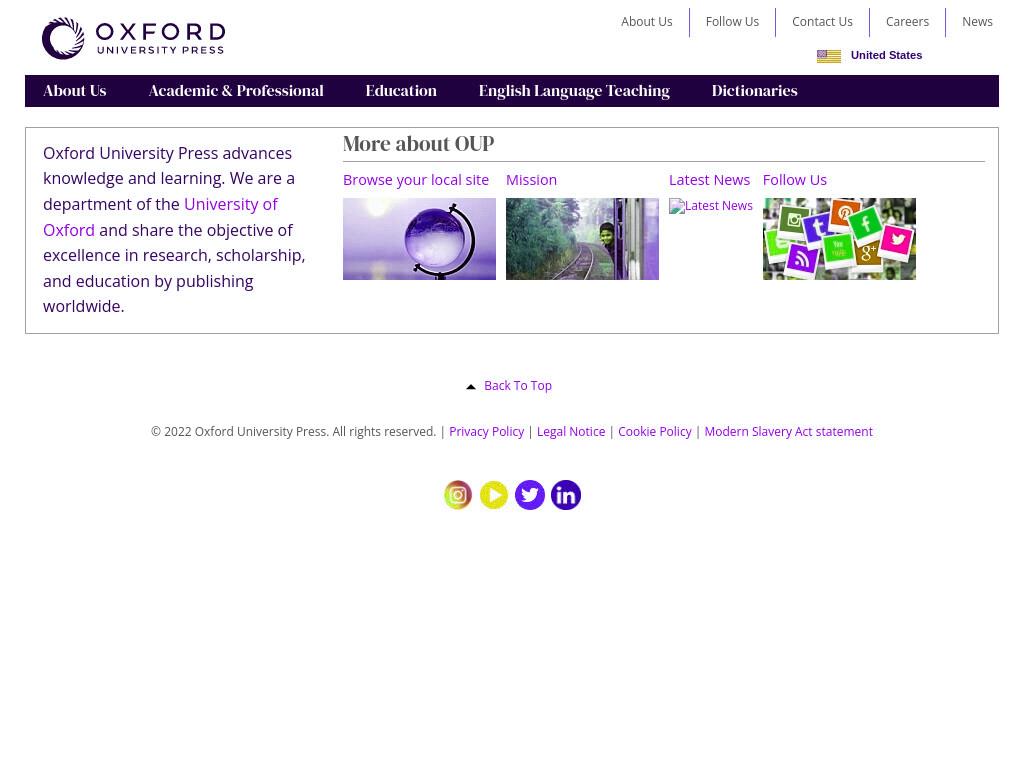Open the English Language Teaching menu
Image resolution: width=1024 pixels, height=768 pixels.
coord(574,91)
